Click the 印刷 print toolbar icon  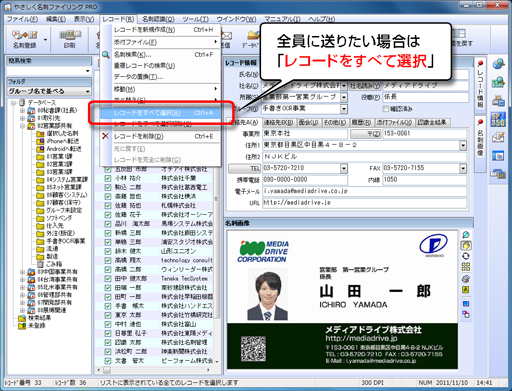click(x=69, y=38)
